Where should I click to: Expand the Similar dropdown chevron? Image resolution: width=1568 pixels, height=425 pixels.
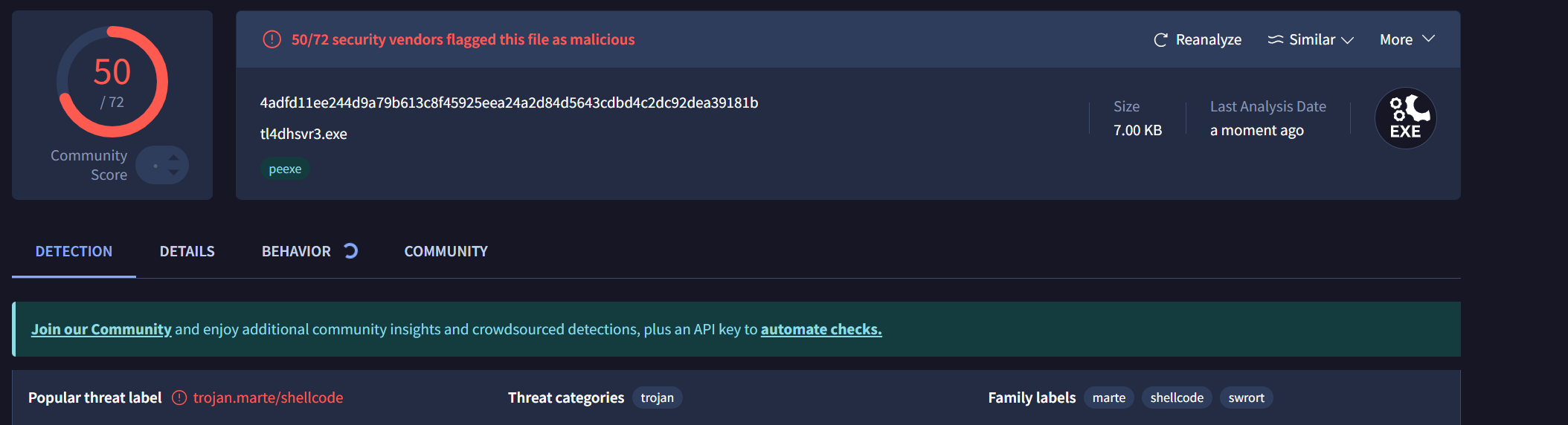pos(1347,40)
